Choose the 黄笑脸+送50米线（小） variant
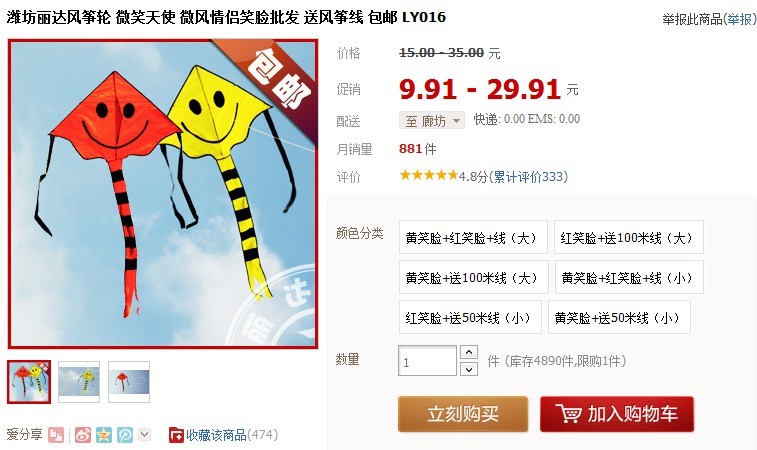The height and width of the screenshot is (450, 757). pos(619,317)
